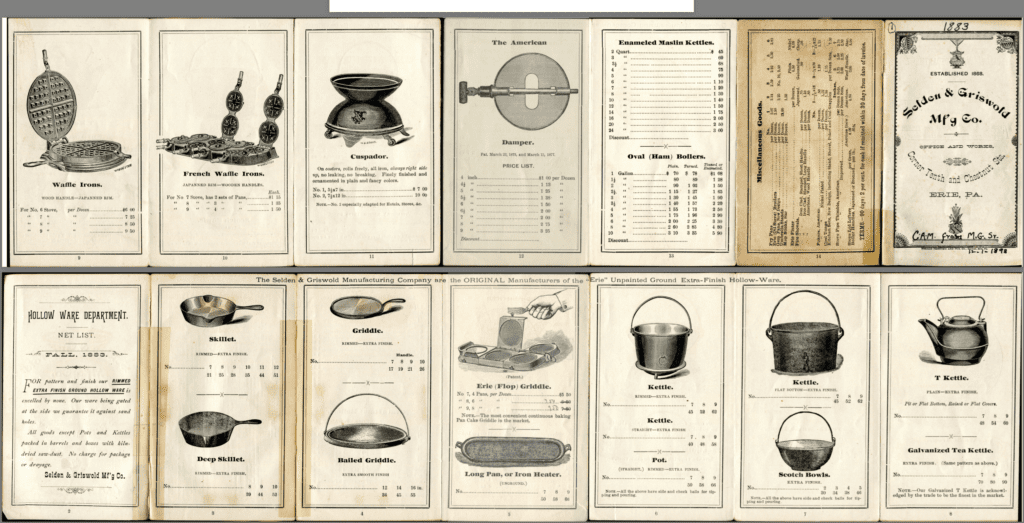The image size is (1024, 523).
Task: Click the Skillet illustration
Action: 222,311
